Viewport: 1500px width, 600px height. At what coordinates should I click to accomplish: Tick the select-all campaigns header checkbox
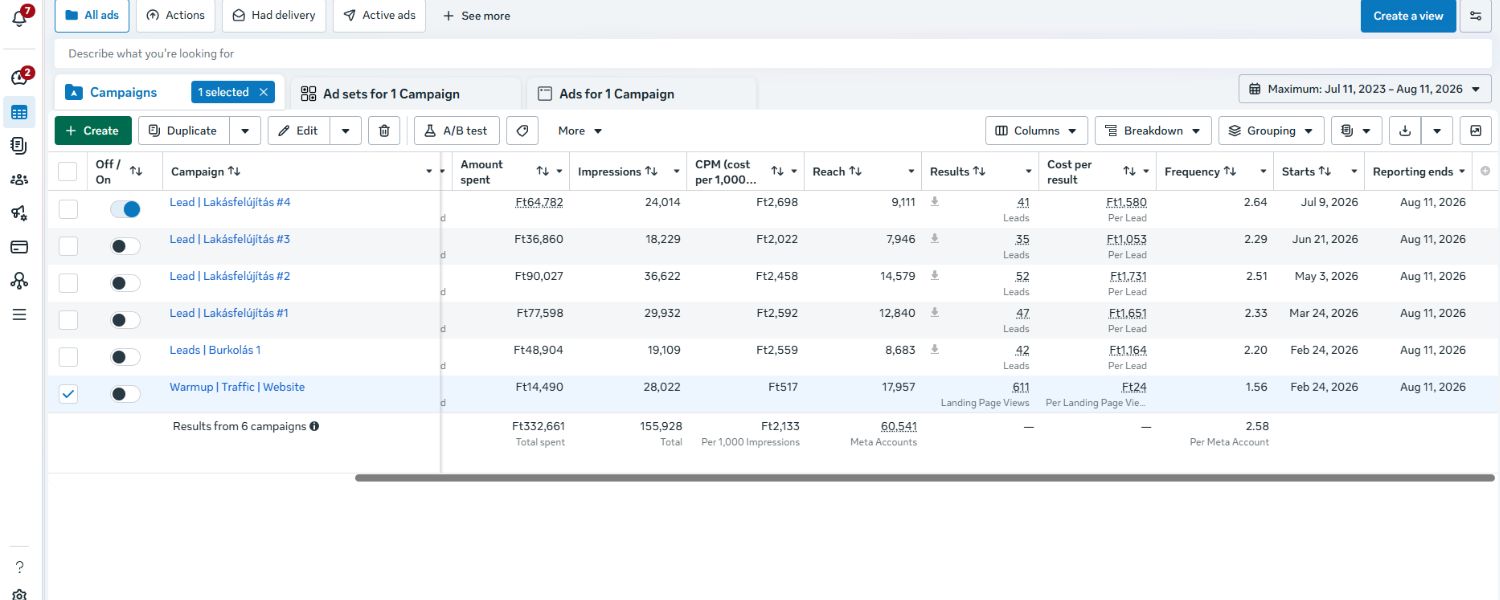point(67,172)
